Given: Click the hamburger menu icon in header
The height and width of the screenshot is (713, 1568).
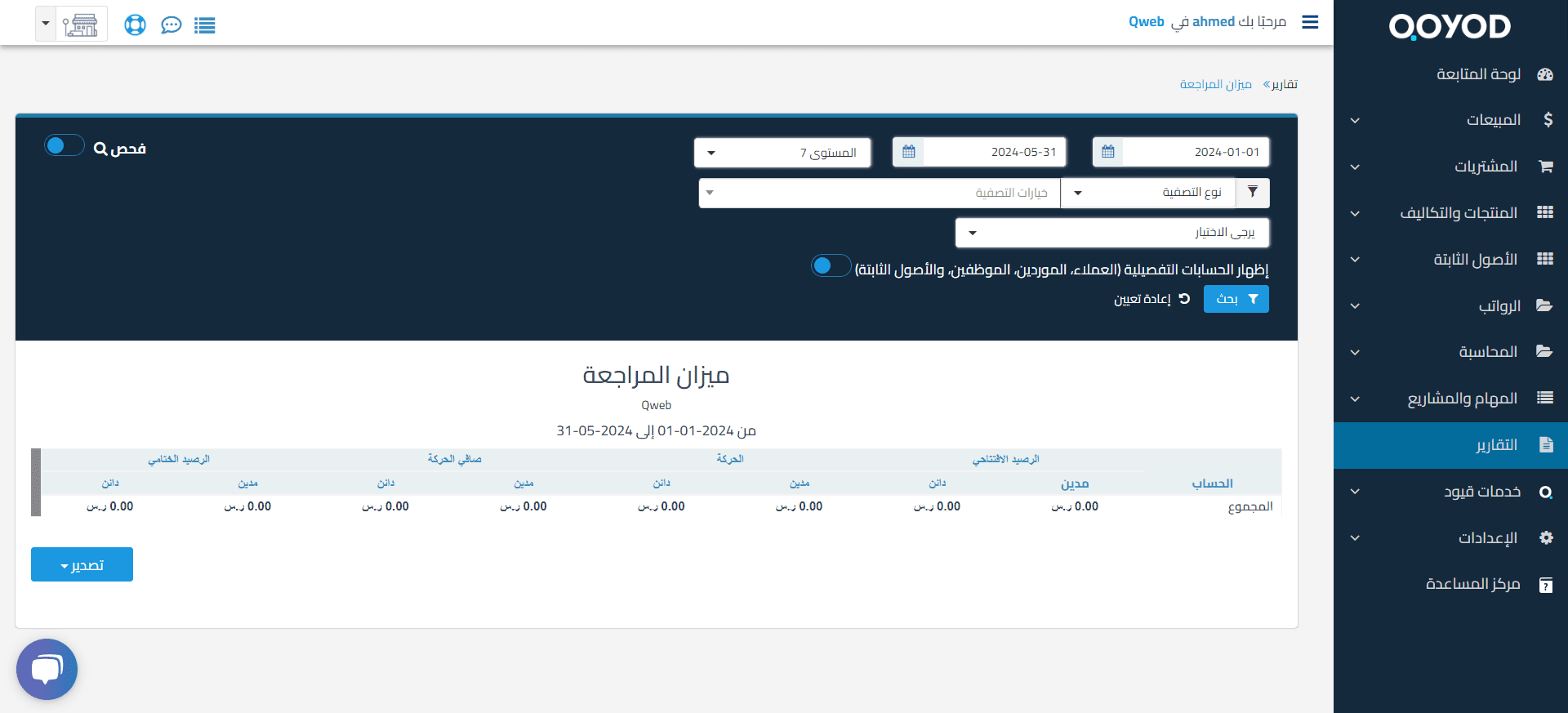Looking at the screenshot, I should [x=1310, y=22].
